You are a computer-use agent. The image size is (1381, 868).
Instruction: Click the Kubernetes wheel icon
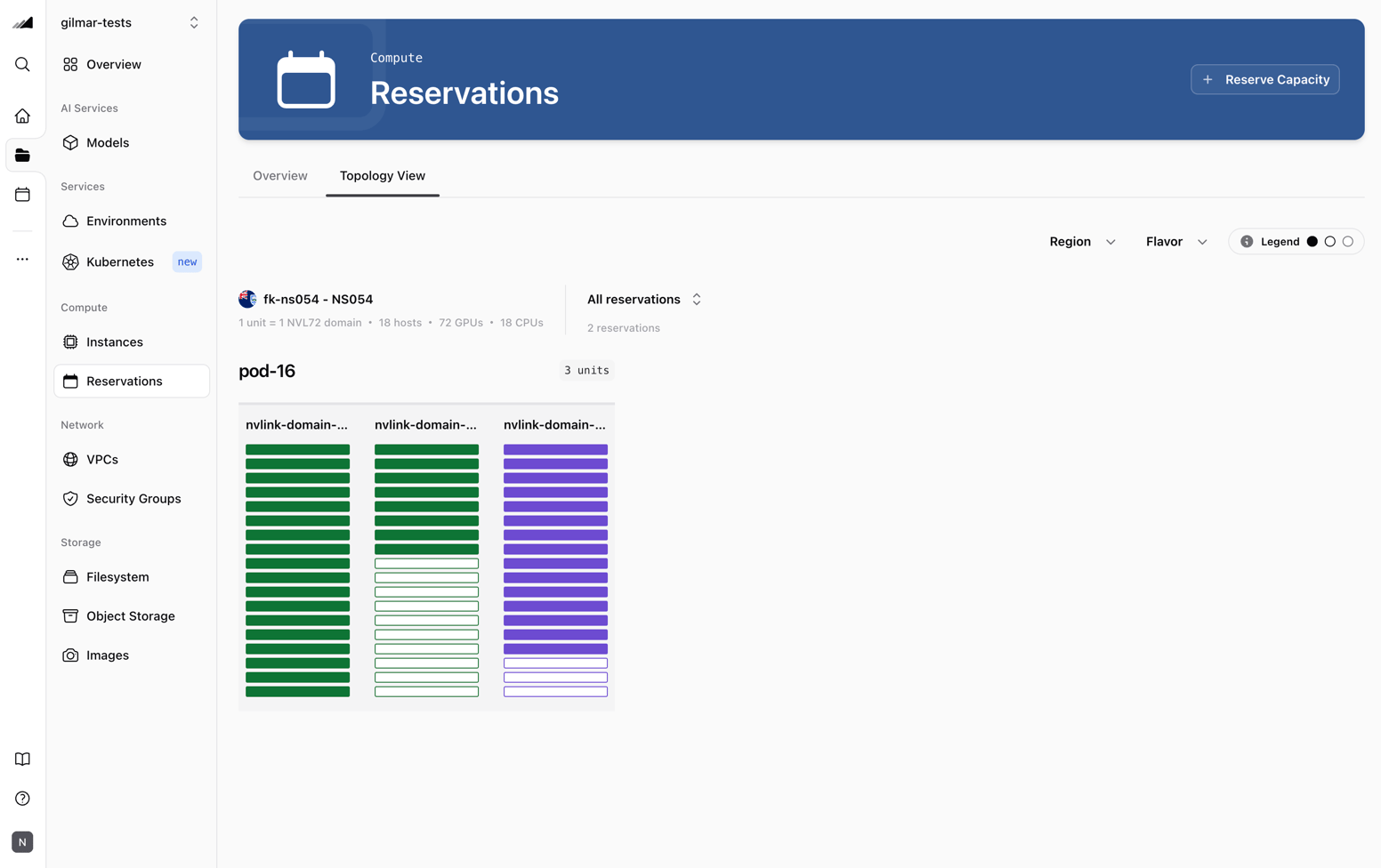coord(70,261)
